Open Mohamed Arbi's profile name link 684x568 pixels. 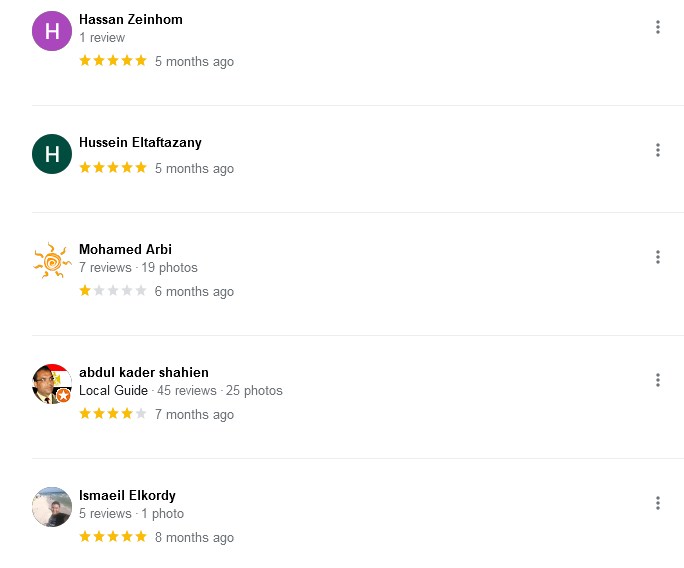coord(126,250)
